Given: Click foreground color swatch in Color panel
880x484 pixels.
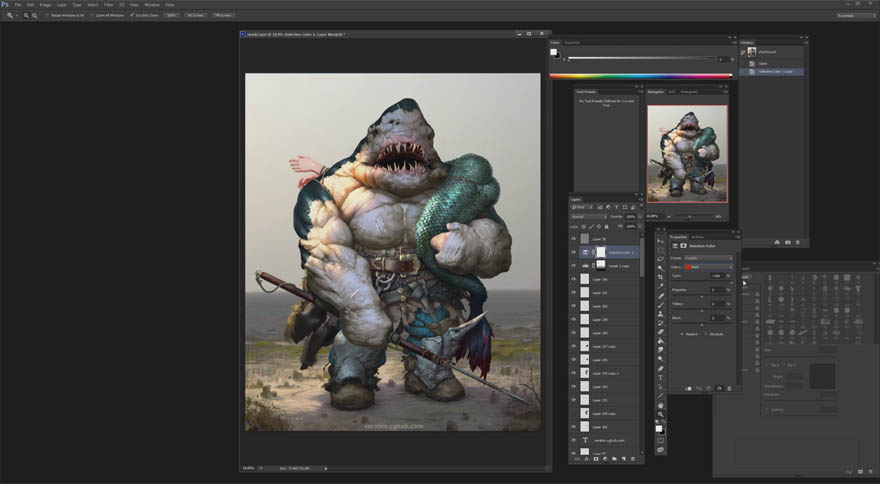Looking at the screenshot, I should (553, 52).
